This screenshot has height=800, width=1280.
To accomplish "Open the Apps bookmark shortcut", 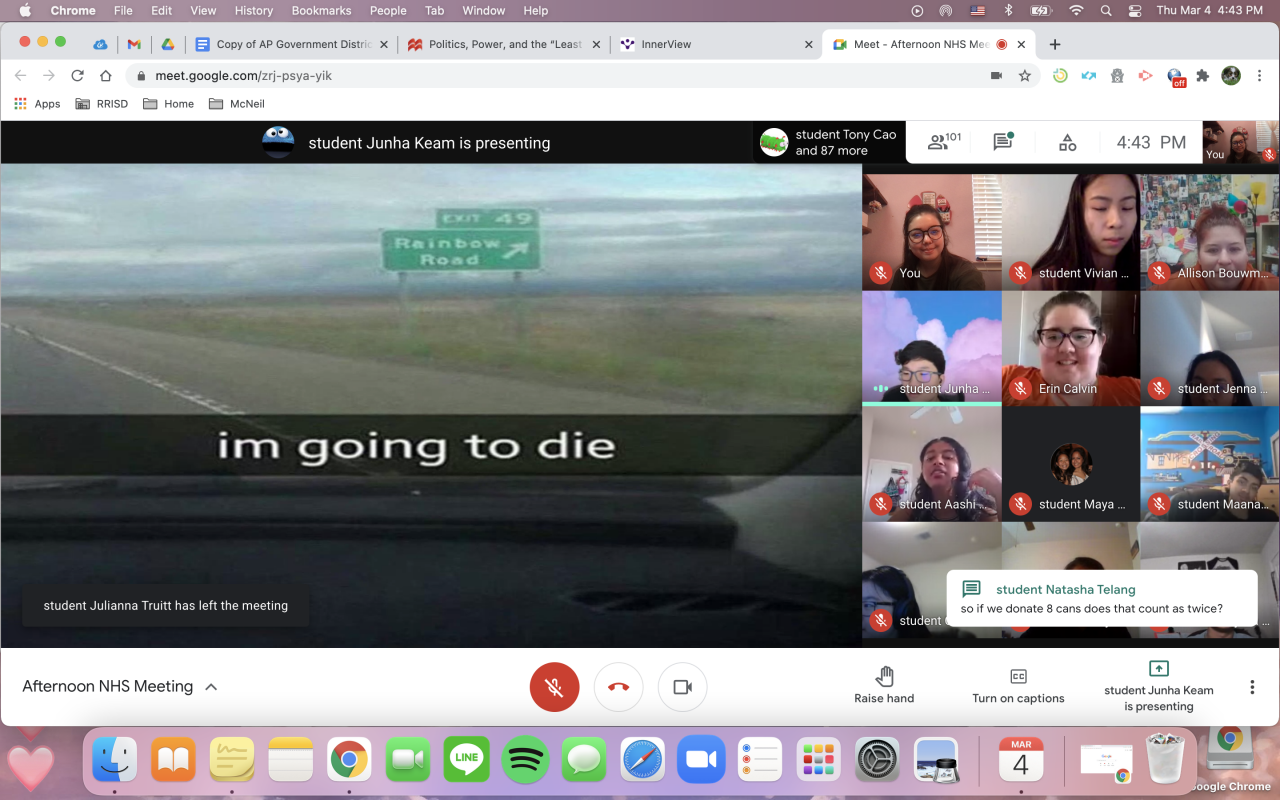I will [37, 104].
